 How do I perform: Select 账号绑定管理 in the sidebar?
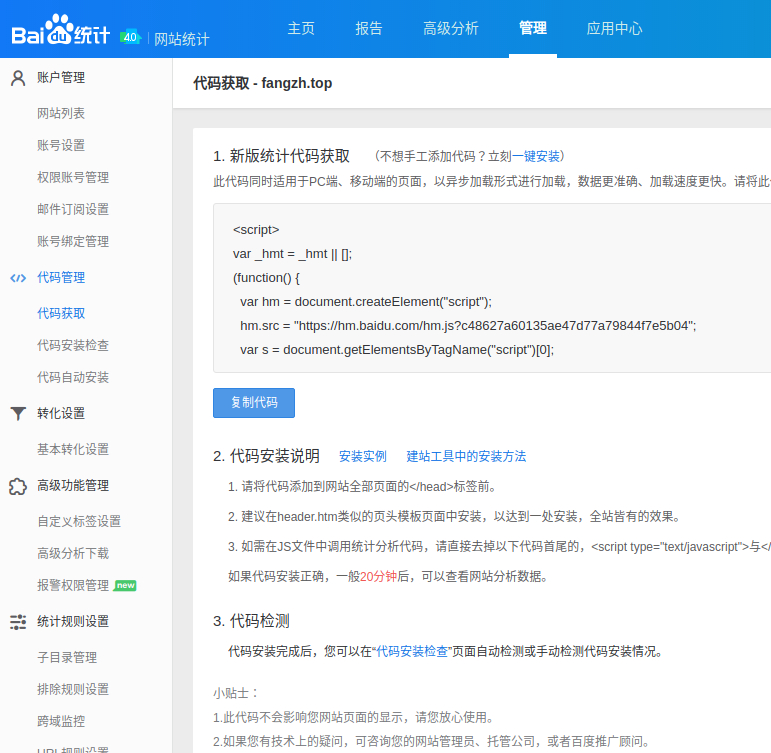click(x=73, y=241)
